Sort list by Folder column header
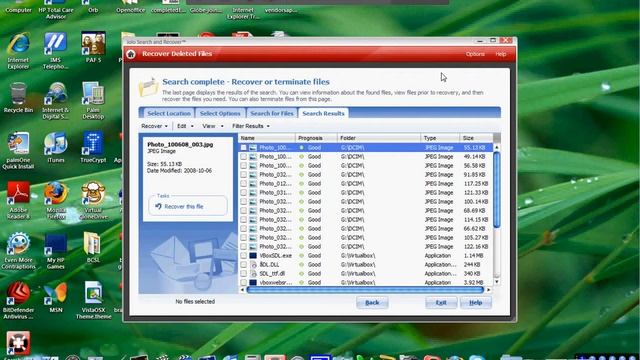This screenshot has width=640, height=360. (379, 138)
